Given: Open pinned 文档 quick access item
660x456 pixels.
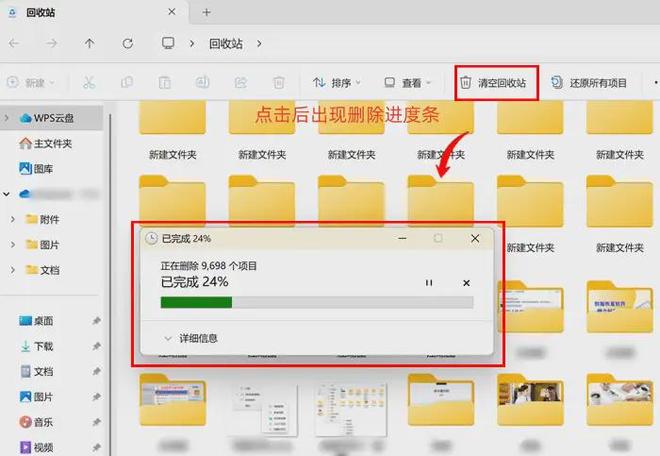Looking at the screenshot, I should pyautogui.click(x=36, y=371).
